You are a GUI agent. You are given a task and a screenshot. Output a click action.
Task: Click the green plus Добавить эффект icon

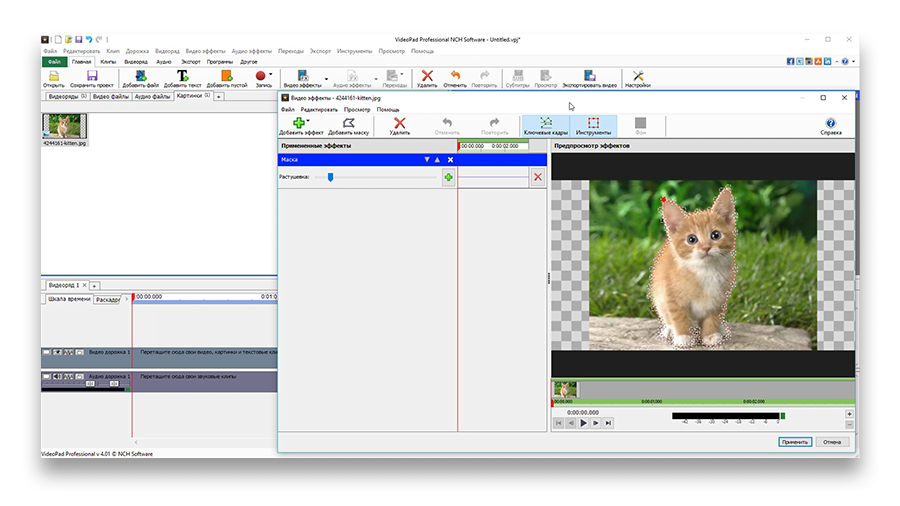[x=298, y=123]
